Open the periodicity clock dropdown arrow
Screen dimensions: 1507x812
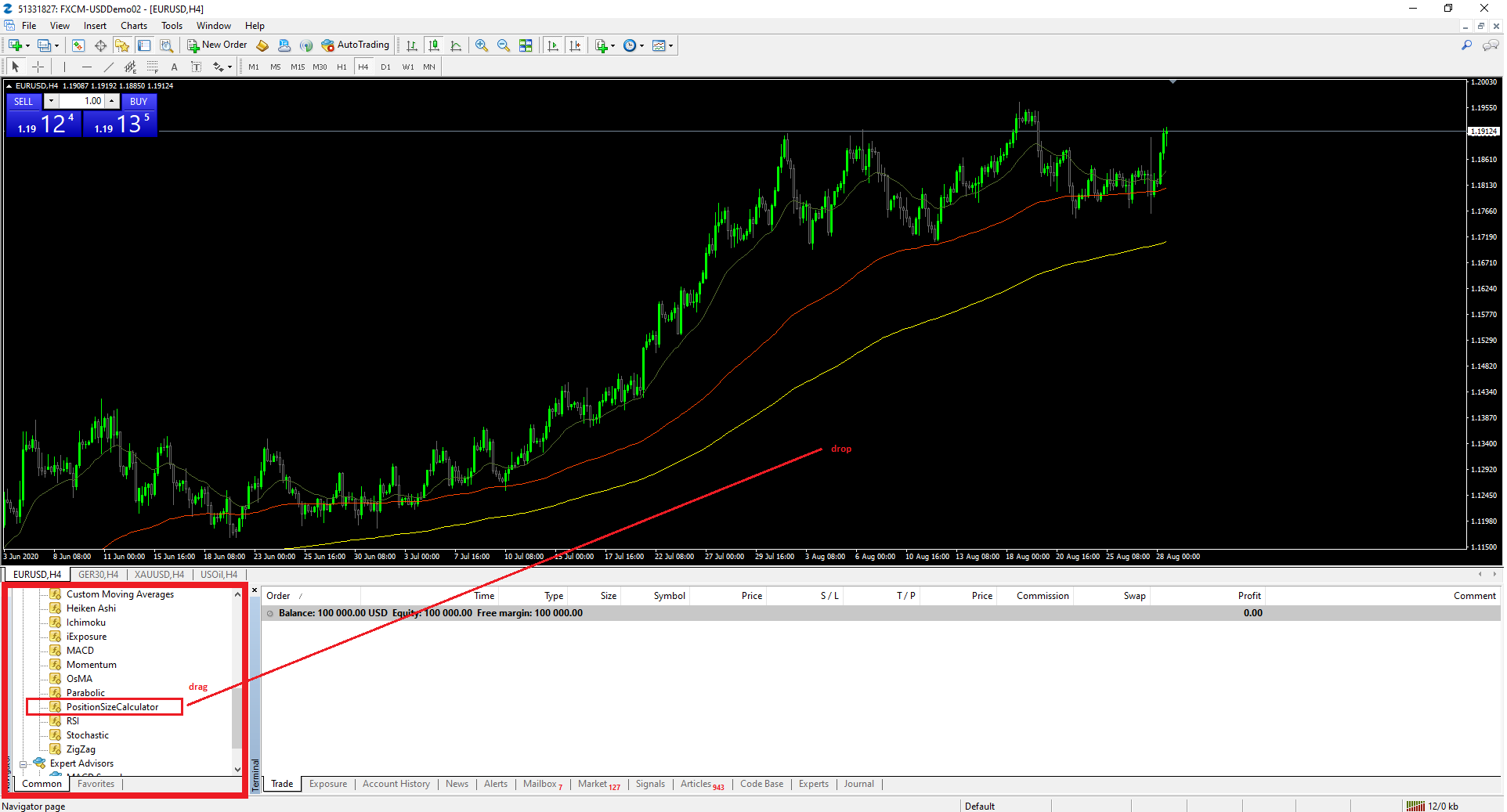click(642, 45)
